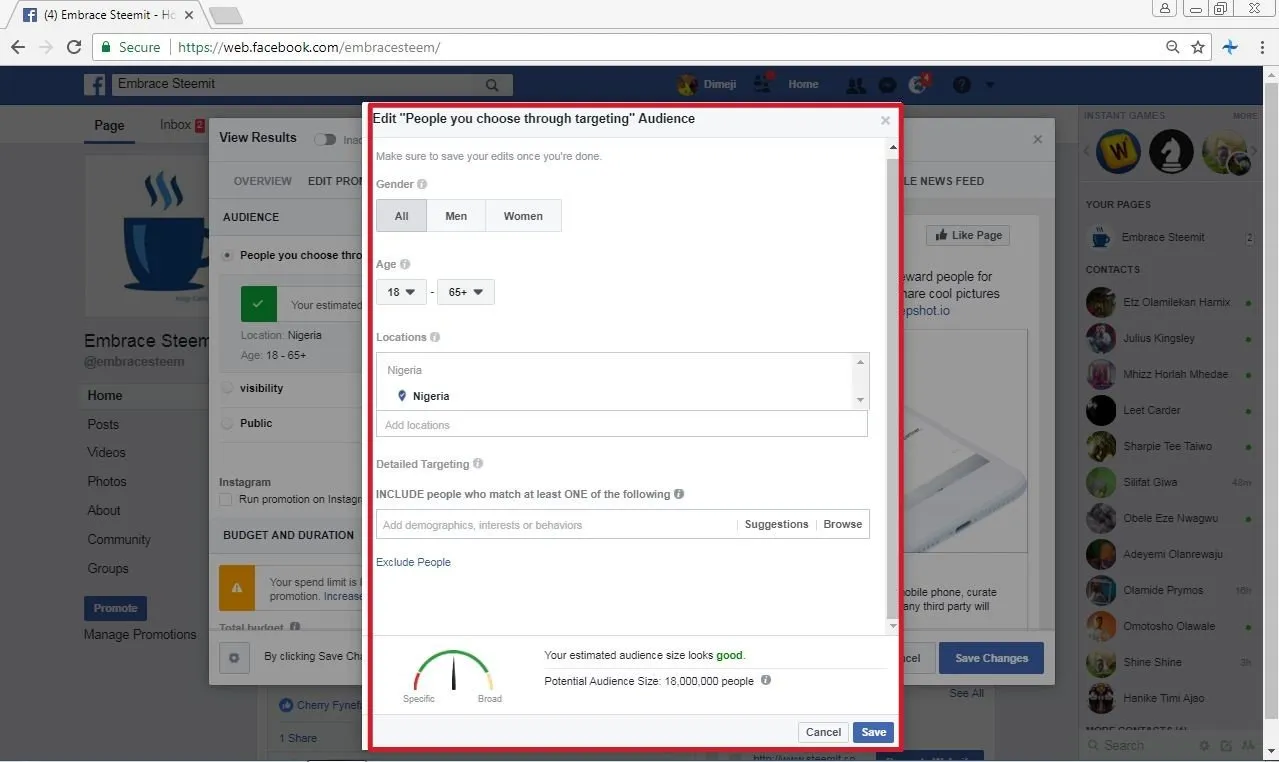
Task: Click the add demographics, interests or behaviors field
Action: tap(556, 525)
